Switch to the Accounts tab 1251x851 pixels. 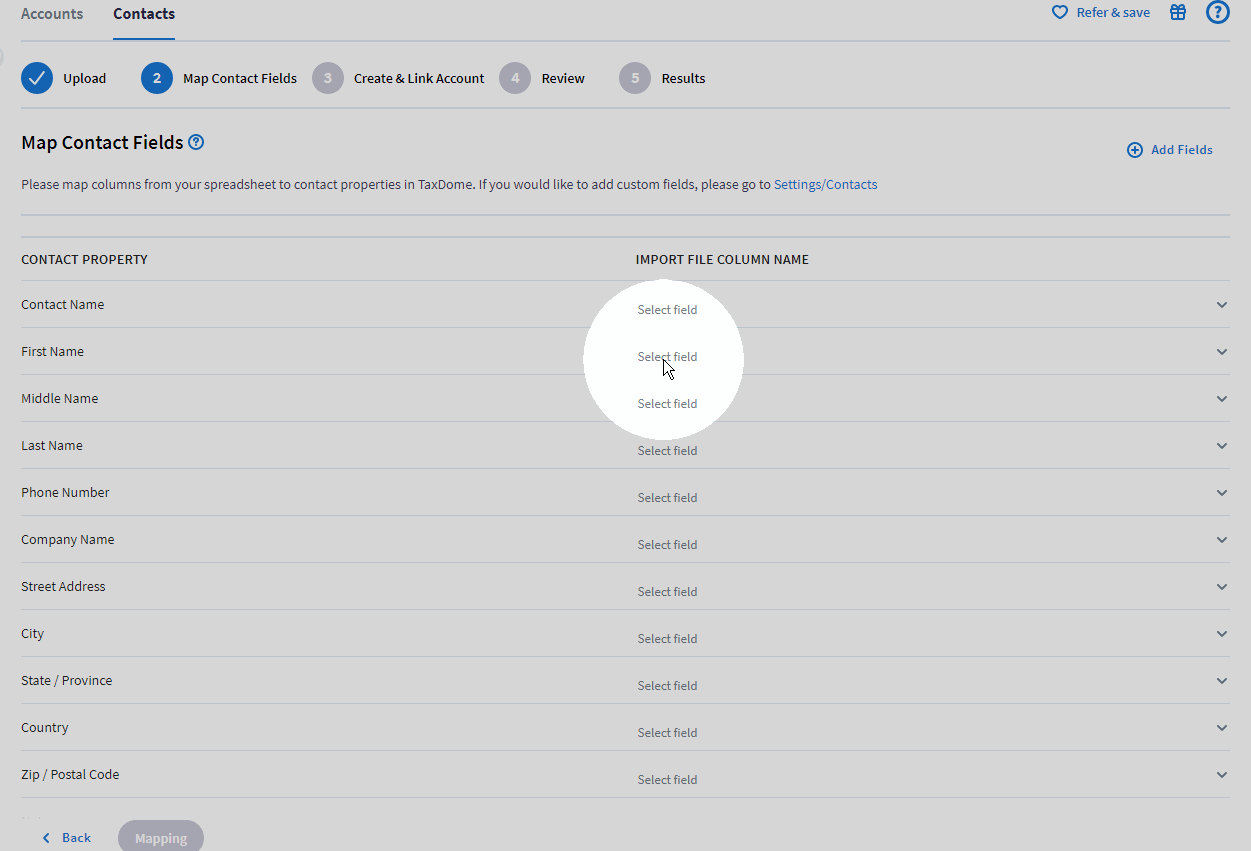coord(52,13)
